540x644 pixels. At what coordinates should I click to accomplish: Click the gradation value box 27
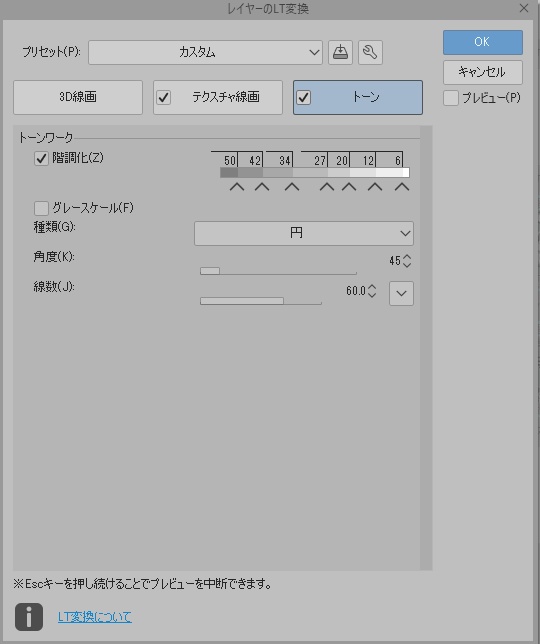314,159
